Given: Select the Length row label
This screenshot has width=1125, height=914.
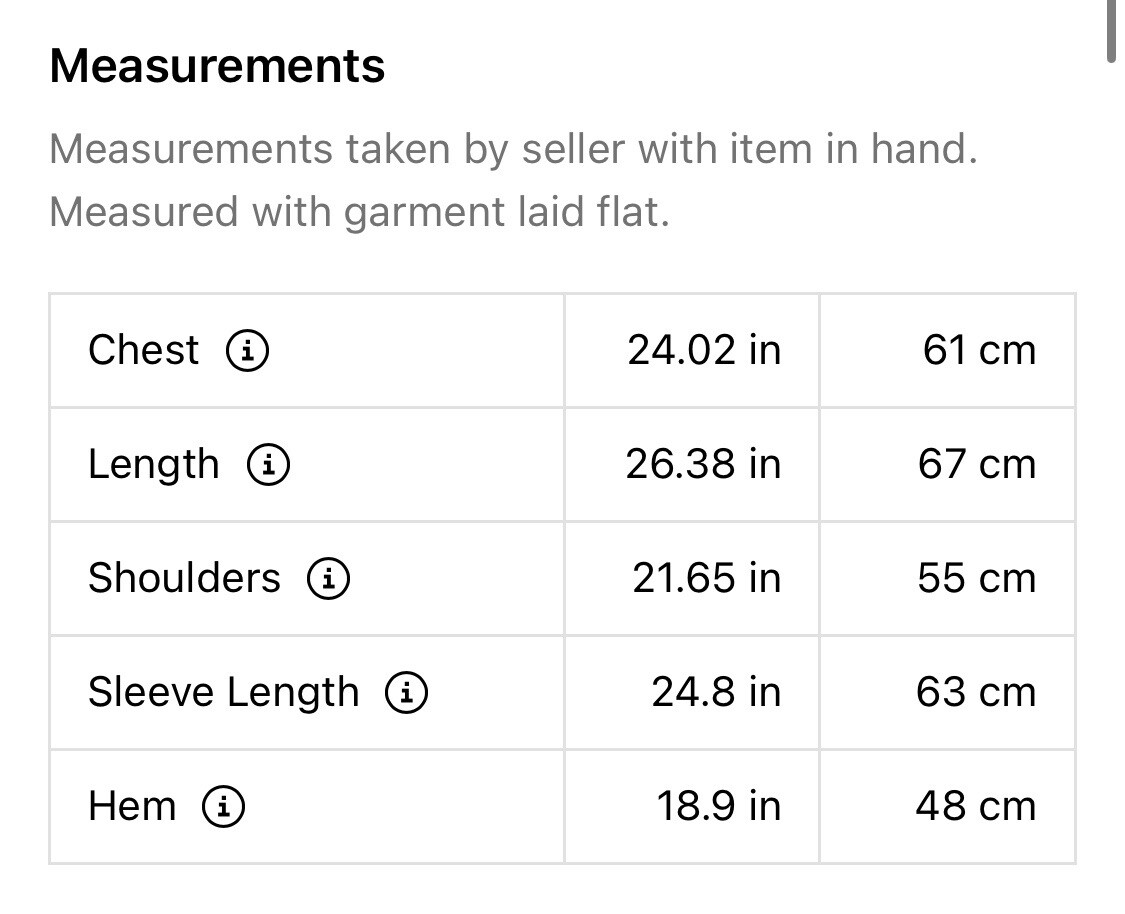Looking at the screenshot, I should click(x=154, y=464).
